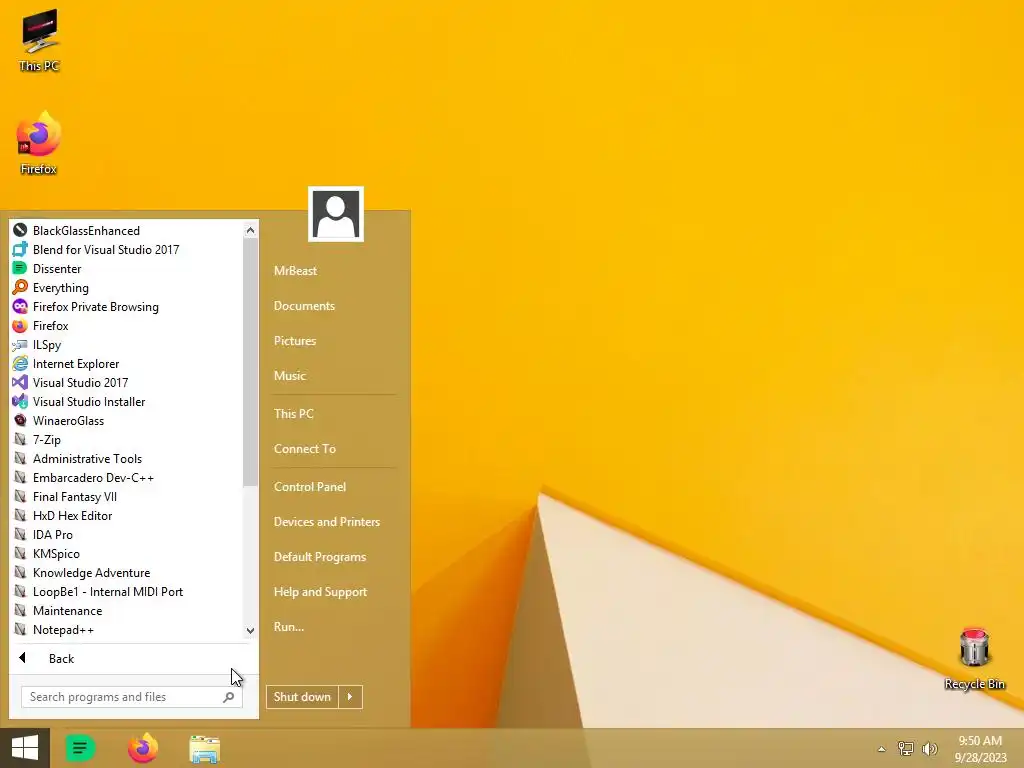
Task: Select the Recycle Bin on desktop
Action: point(974,658)
